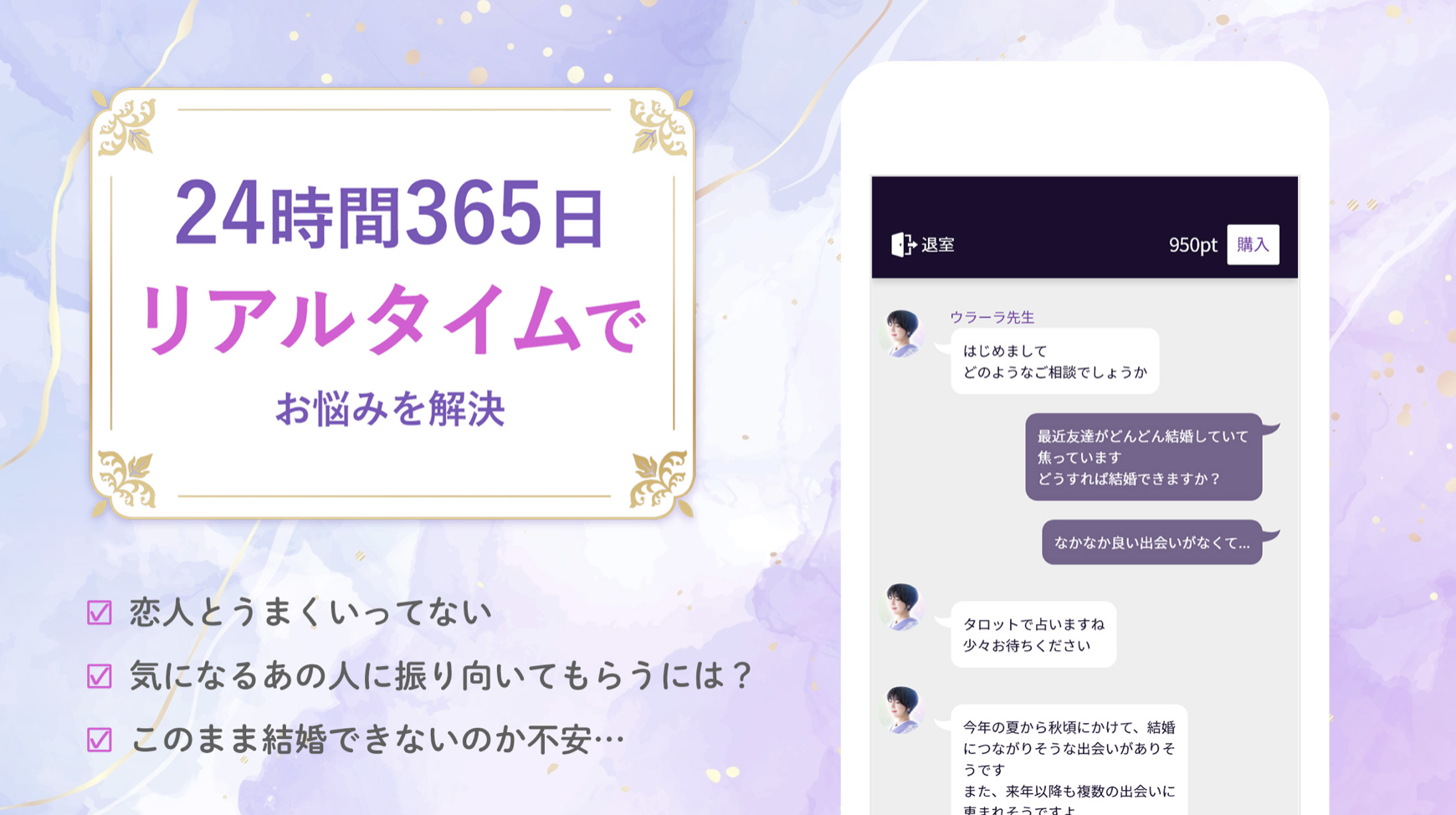
Task: Click the 購入 purchase button
Action: pos(1253,244)
